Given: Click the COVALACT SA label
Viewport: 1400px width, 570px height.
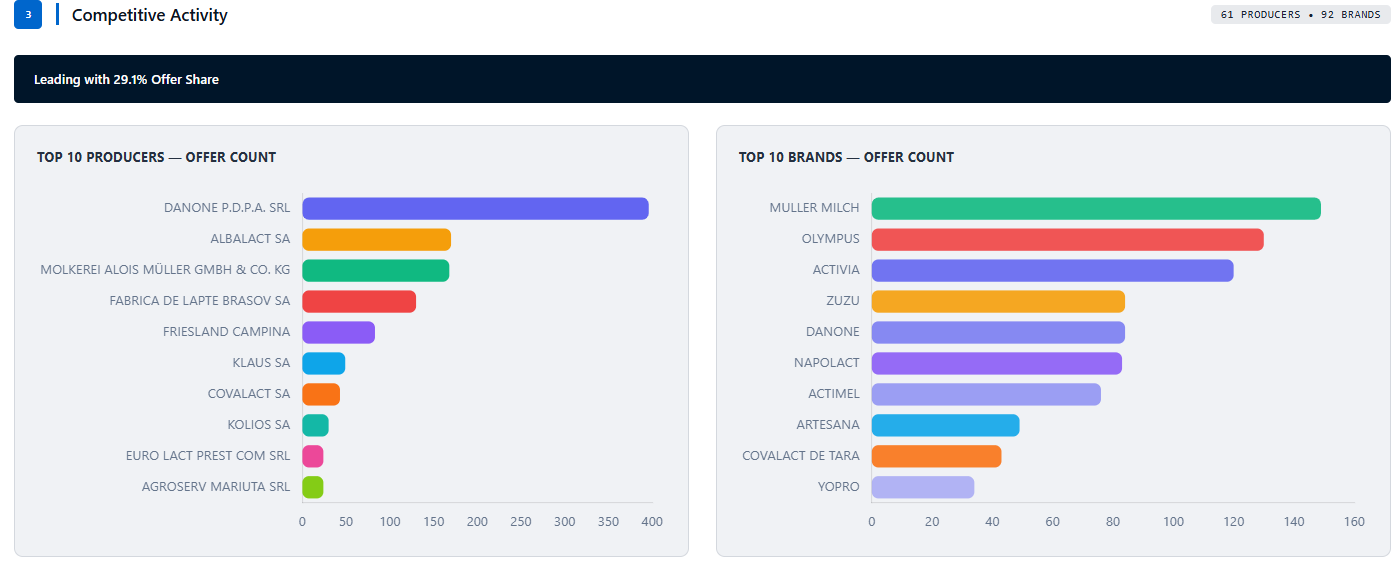Looking at the screenshot, I should [x=249, y=394].
